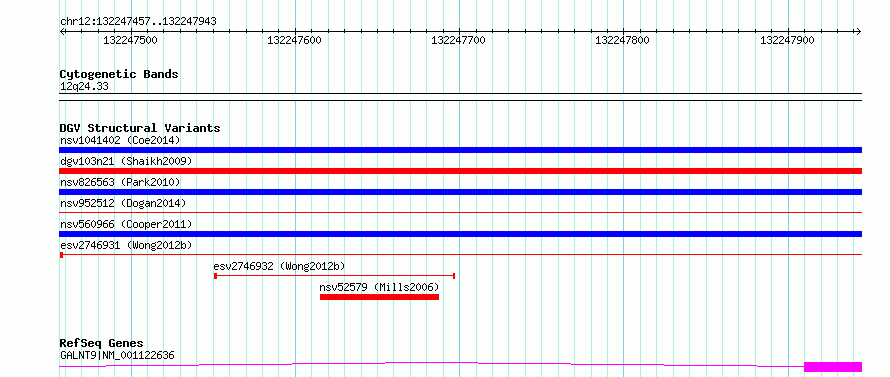
Task: Click ruler position 132247800
Action: 623,40
